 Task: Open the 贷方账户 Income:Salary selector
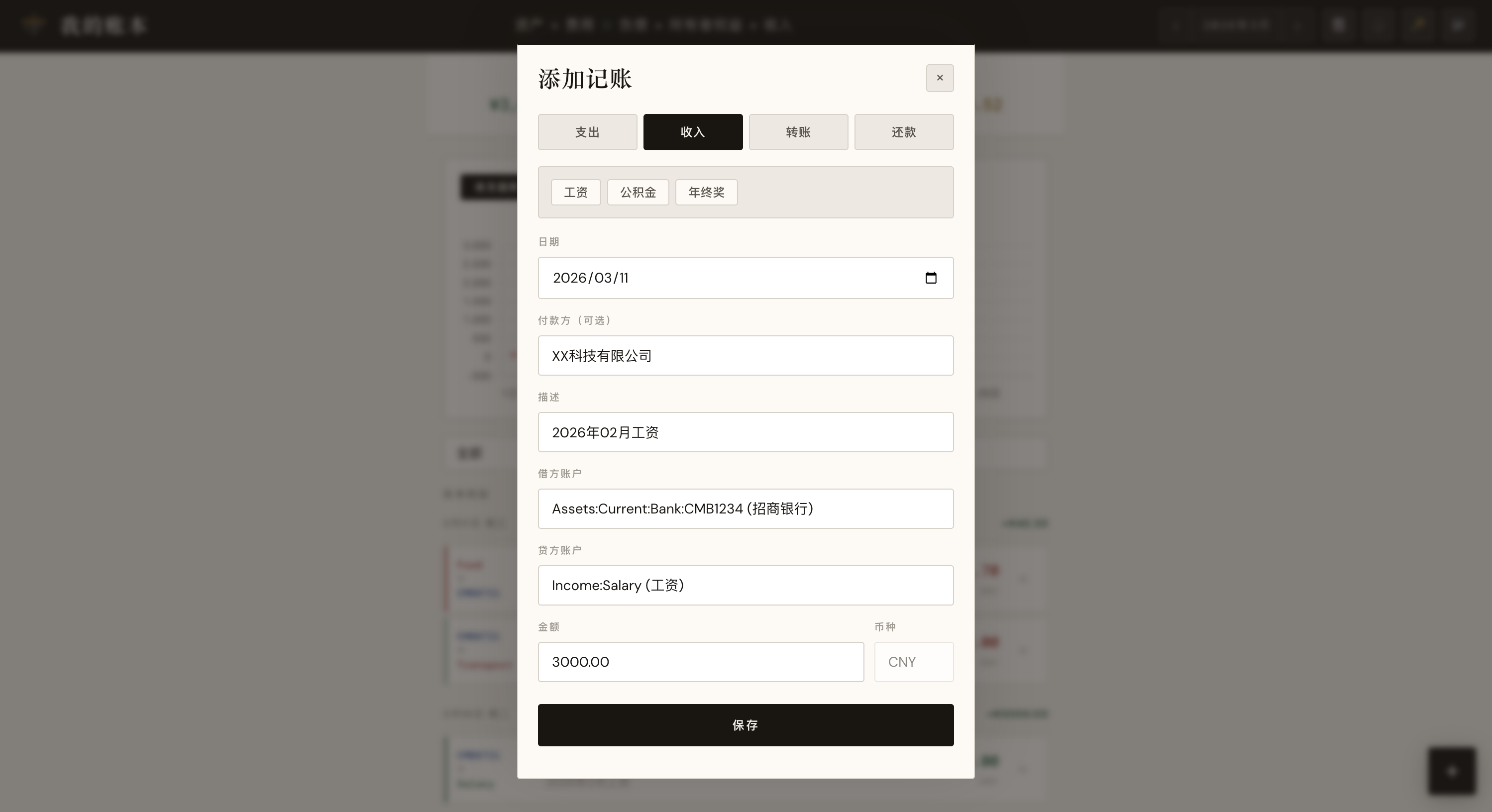click(x=746, y=585)
